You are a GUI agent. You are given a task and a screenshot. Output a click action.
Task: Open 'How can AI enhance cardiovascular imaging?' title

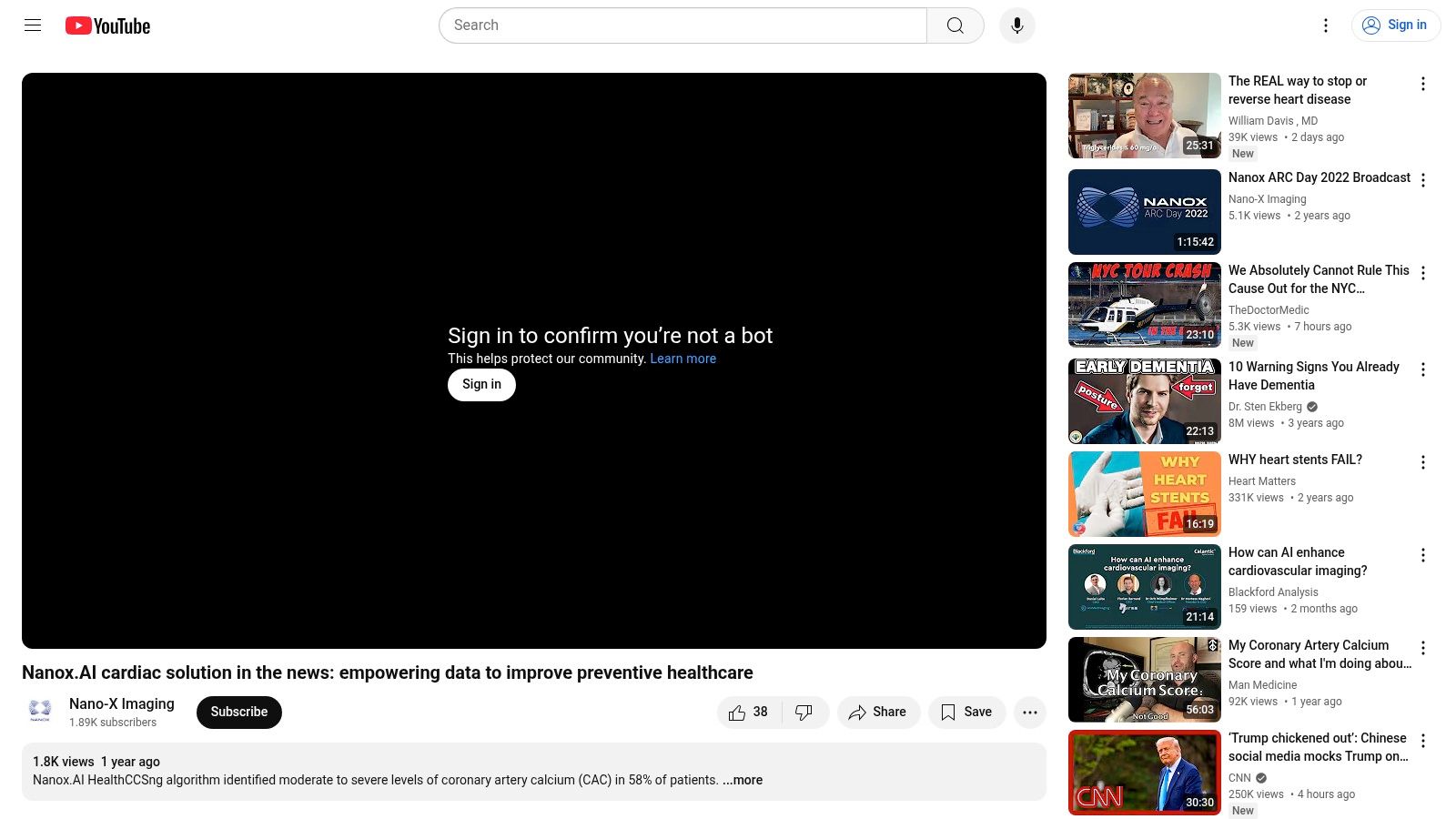[x=1298, y=561]
